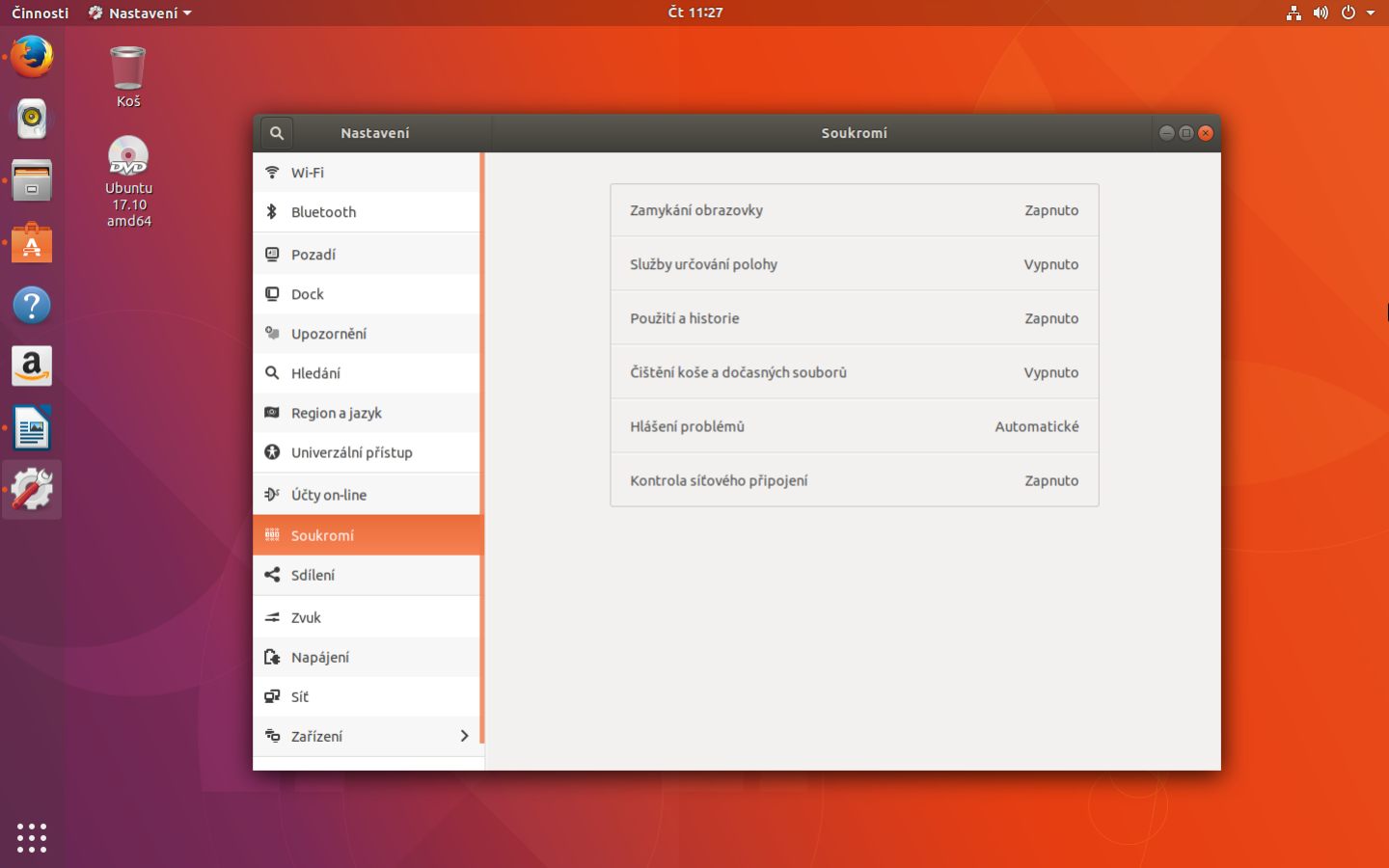Open Sdílení settings via its share icon
1389x868 pixels.
272,575
